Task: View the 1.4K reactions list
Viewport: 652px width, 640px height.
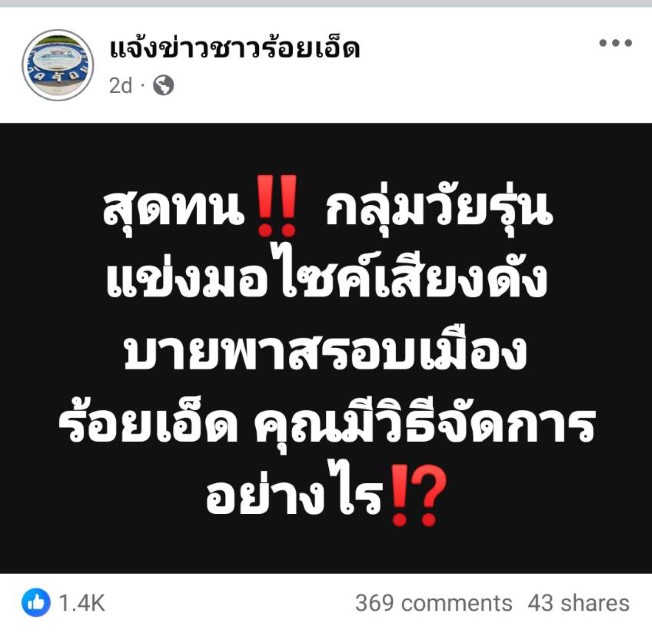Action: coord(82,603)
